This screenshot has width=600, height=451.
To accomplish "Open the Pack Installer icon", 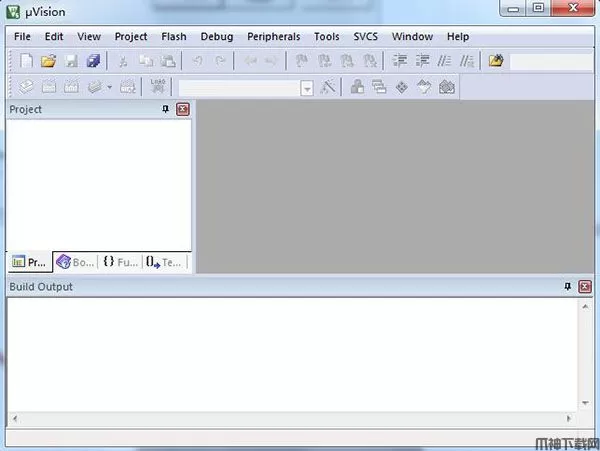I will coord(447,87).
